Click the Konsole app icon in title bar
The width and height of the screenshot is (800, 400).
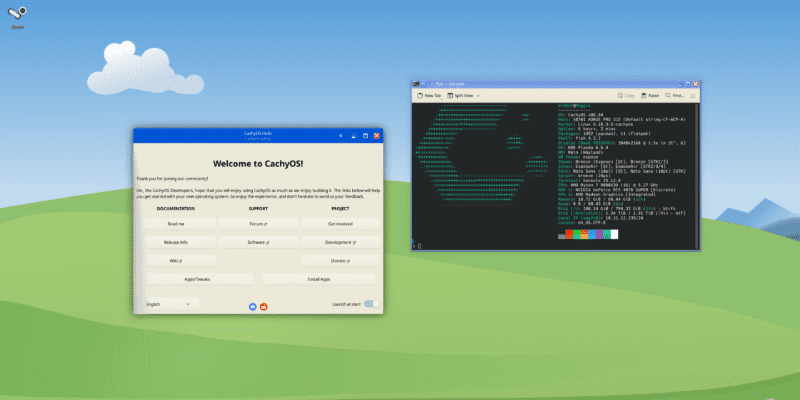416,84
